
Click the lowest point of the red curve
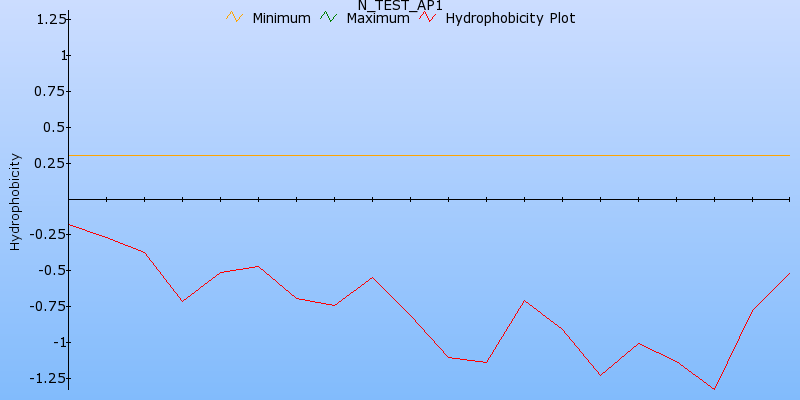[714, 389]
